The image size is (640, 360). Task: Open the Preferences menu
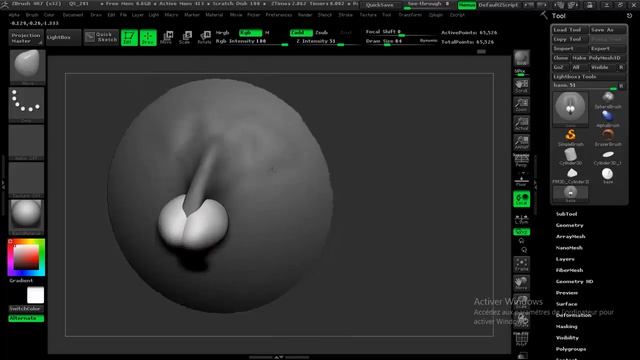[279, 15]
